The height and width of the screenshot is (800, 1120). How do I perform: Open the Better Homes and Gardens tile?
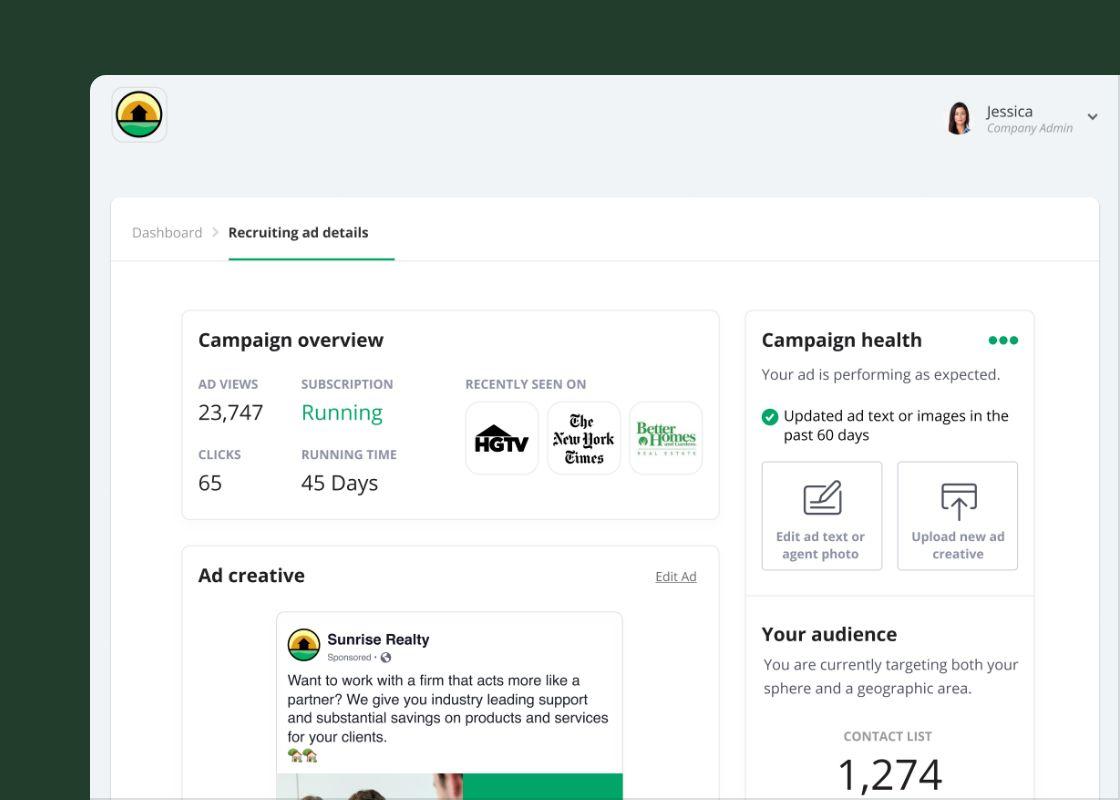[x=666, y=438]
